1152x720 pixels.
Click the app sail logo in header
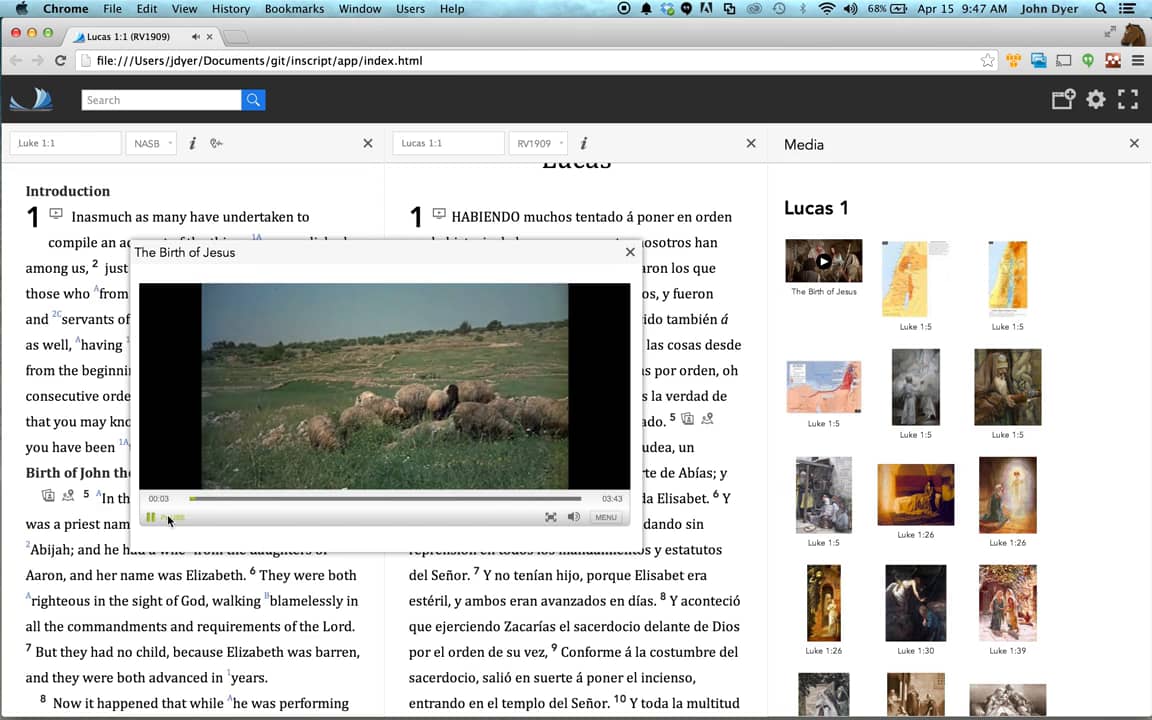pos(32,99)
